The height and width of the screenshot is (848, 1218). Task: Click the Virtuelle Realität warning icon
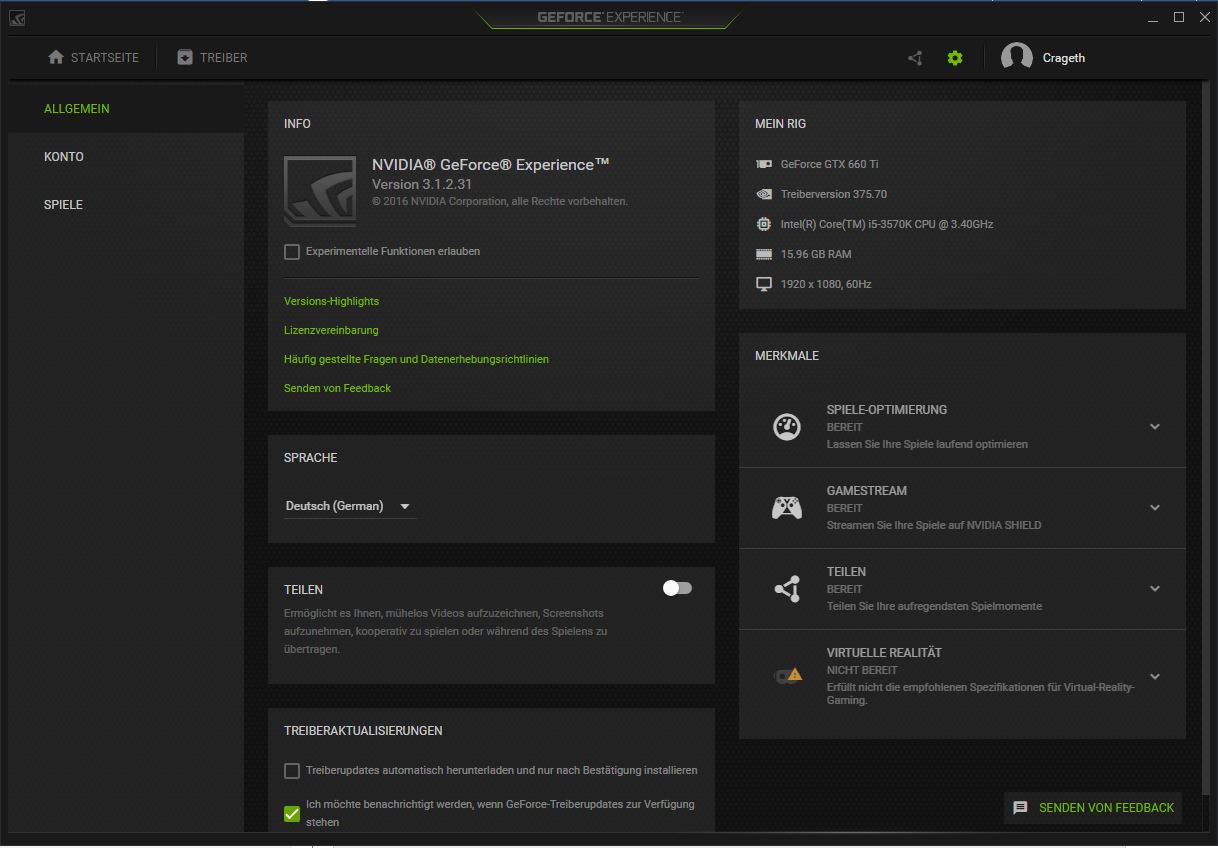pyautogui.click(x=789, y=676)
